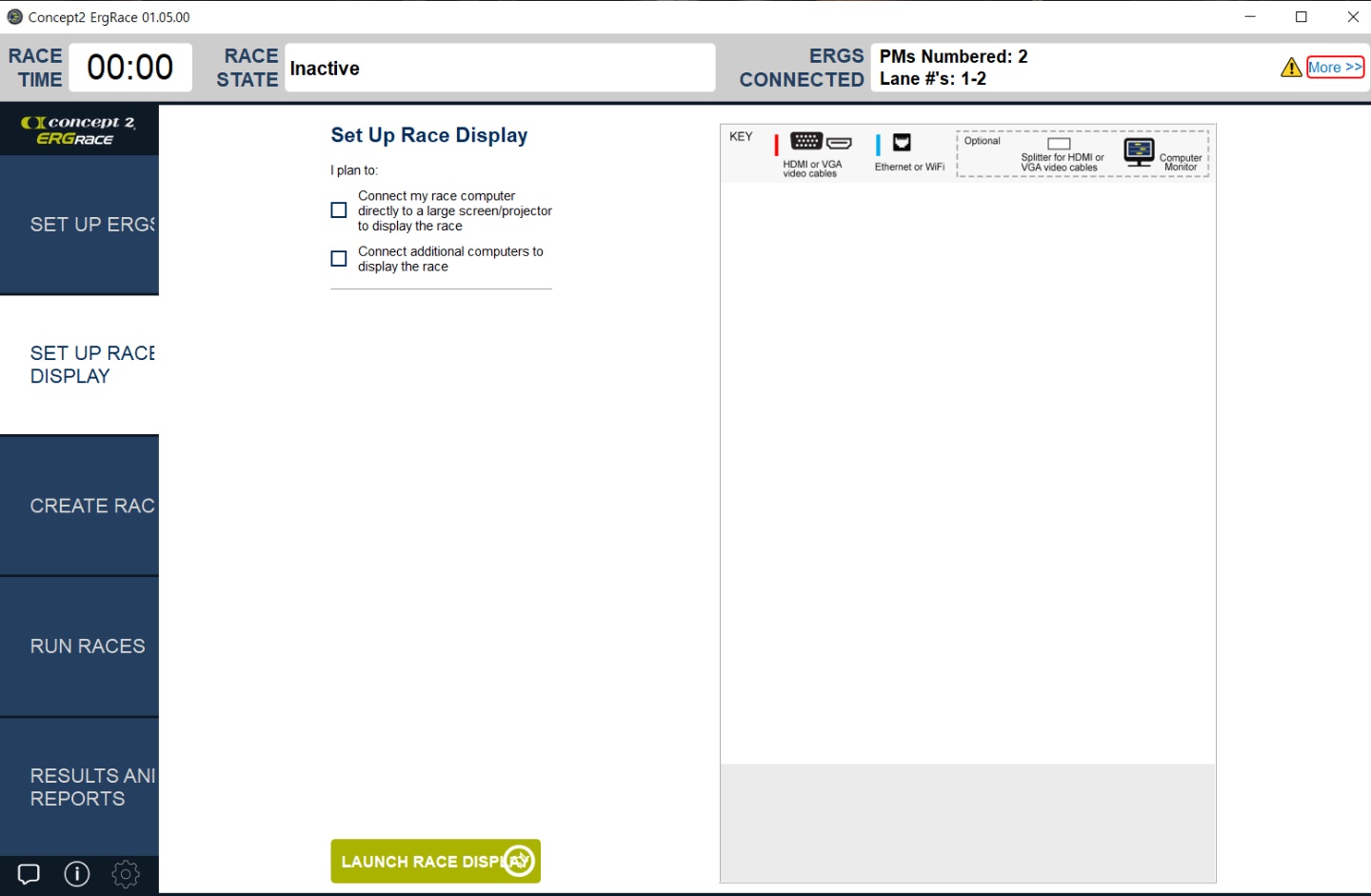The height and width of the screenshot is (896, 1371).
Task: Click the Set Up Race Display heading
Action: point(429,135)
